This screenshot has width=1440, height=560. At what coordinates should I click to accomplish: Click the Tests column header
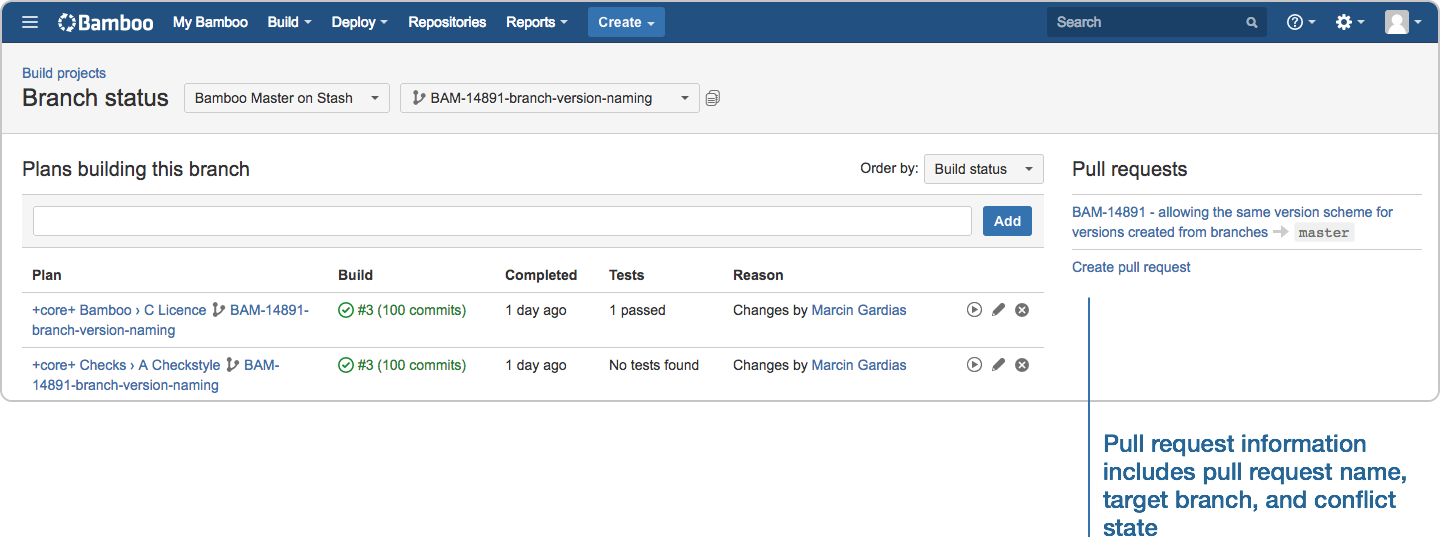tap(627, 275)
